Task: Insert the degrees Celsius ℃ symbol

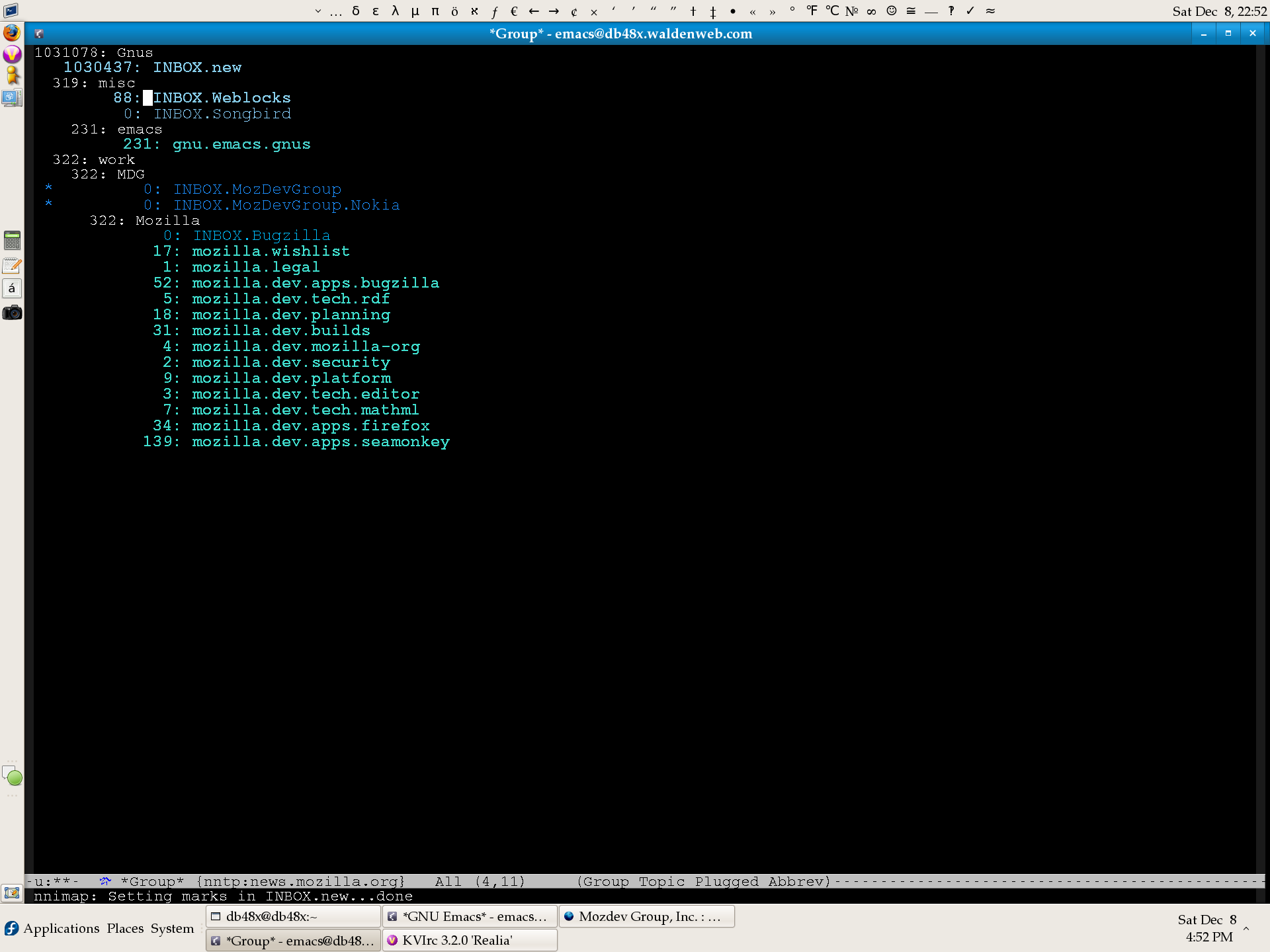Action: tap(832, 11)
